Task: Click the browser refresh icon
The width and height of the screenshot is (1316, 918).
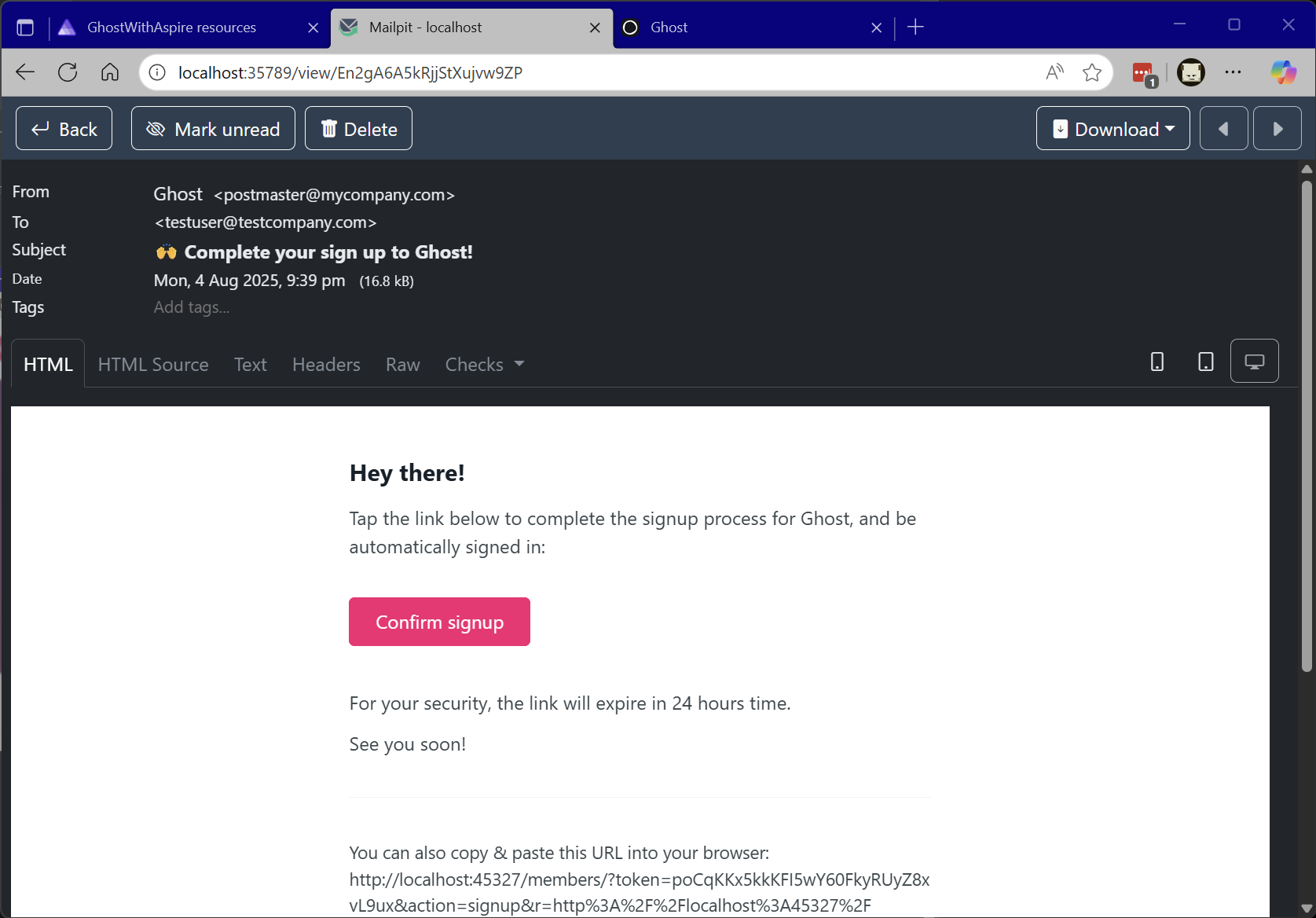Action: [x=68, y=72]
